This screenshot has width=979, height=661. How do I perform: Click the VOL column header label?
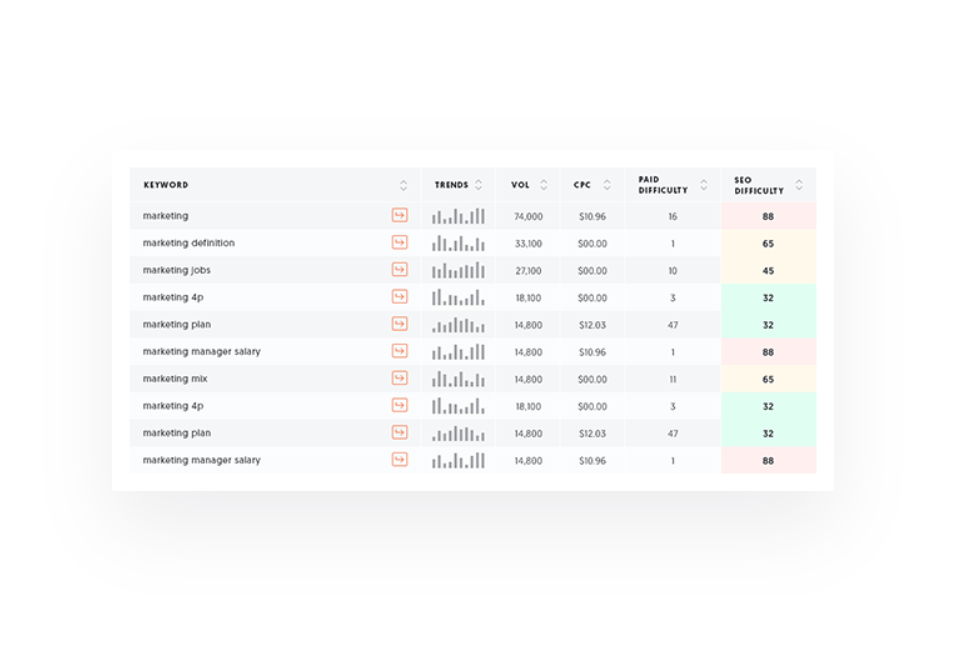point(520,185)
